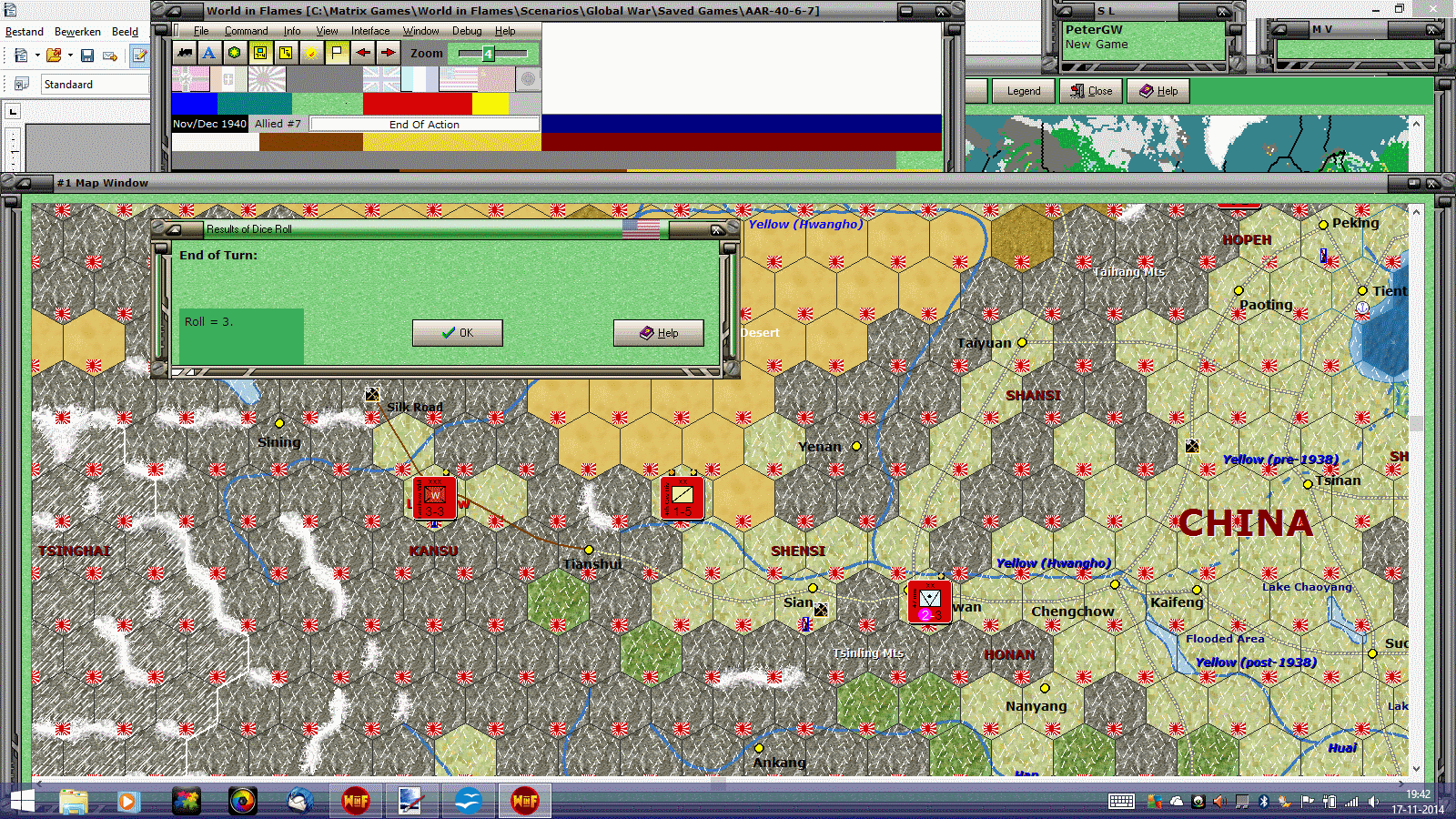The width and height of the screenshot is (1456, 819).
Task: Click the open folder icon in document editor
Action: (x=54, y=56)
